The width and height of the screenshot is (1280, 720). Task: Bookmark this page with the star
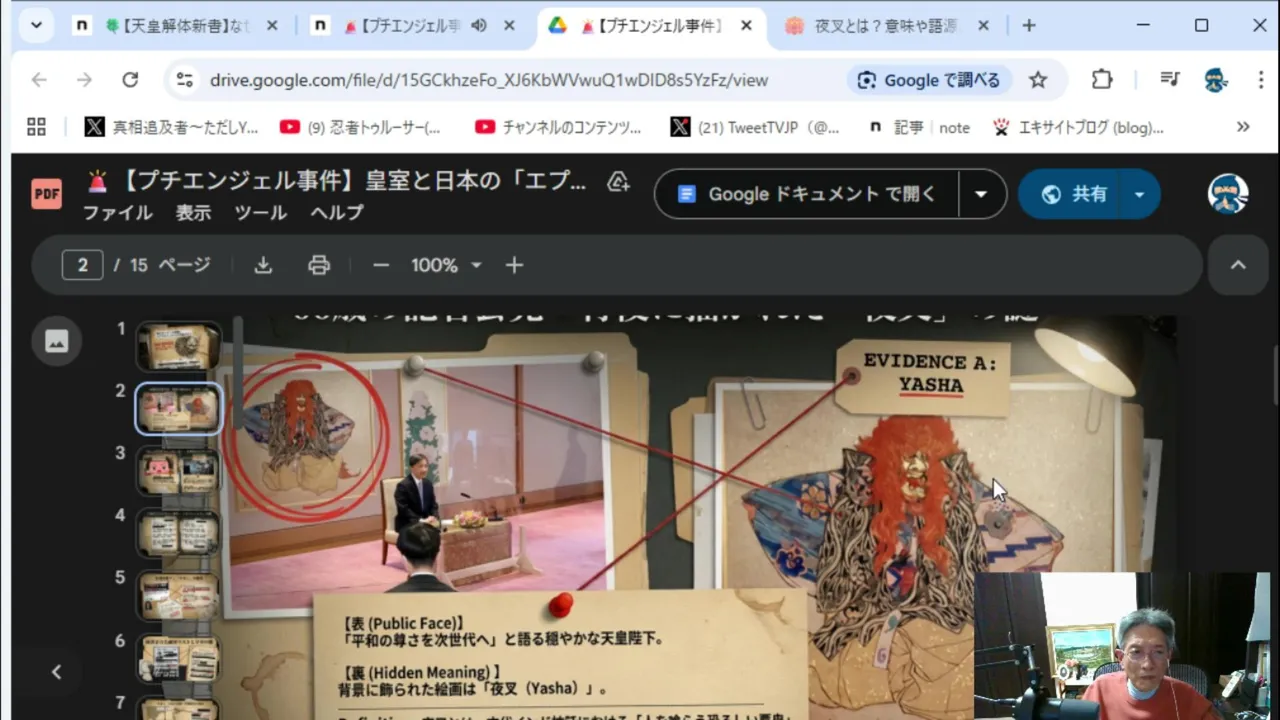pos(1038,80)
